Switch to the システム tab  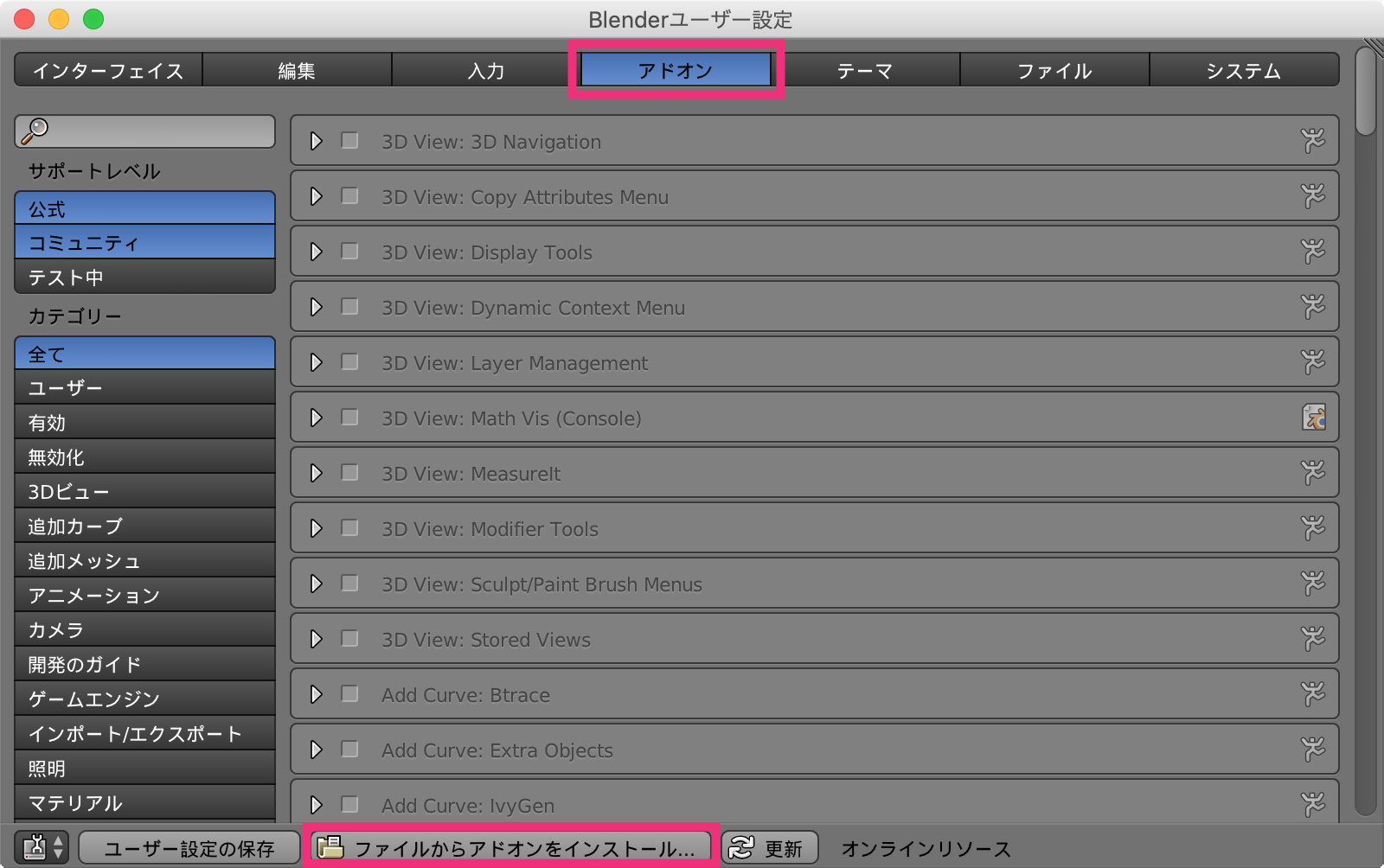click(x=1243, y=70)
